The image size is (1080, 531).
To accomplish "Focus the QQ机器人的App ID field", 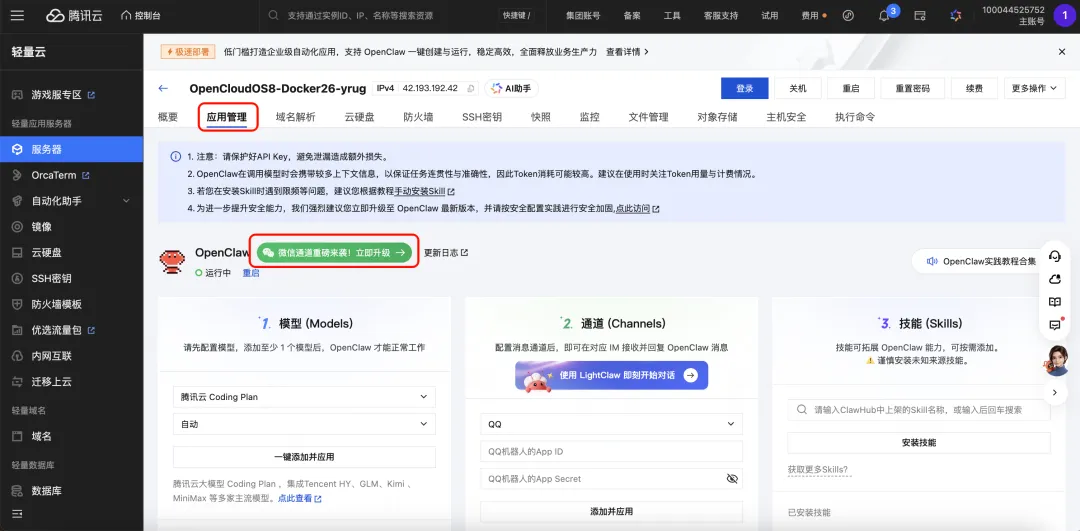I will pos(611,452).
